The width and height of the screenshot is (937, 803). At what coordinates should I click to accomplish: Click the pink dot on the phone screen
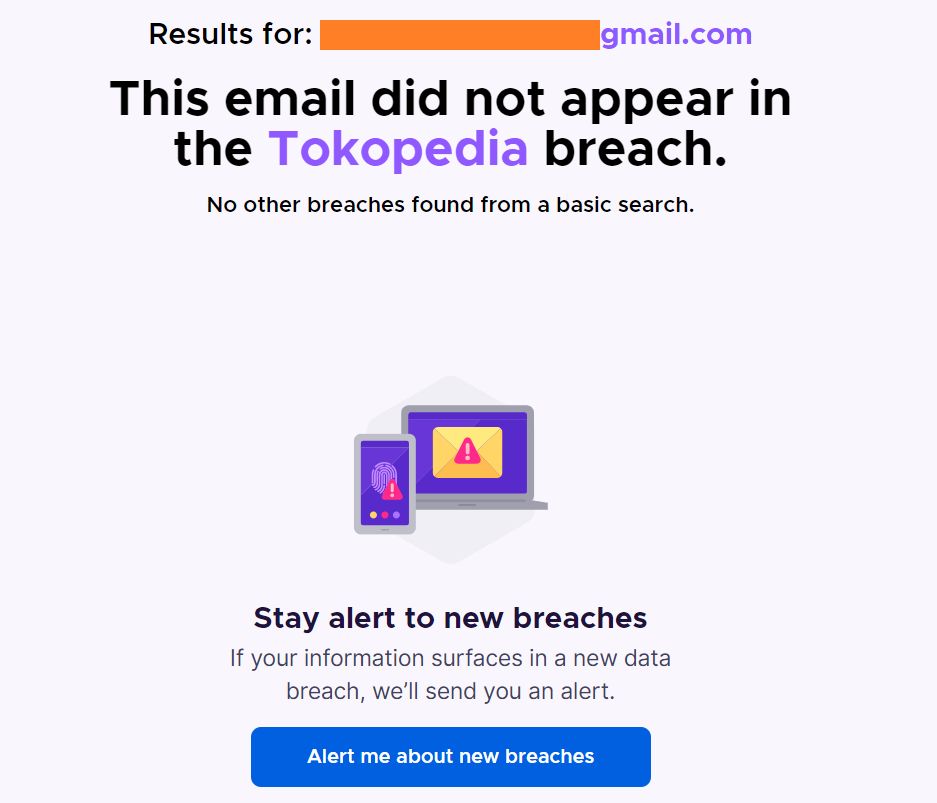(385, 515)
